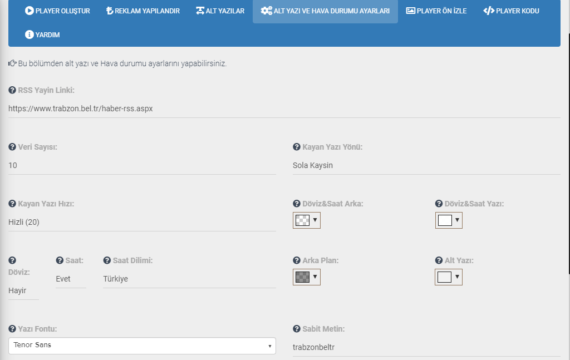Click the help icon beside Kayan Yazı Yönü
The height and width of the screenshot is (360, 570).
point(297,147)
